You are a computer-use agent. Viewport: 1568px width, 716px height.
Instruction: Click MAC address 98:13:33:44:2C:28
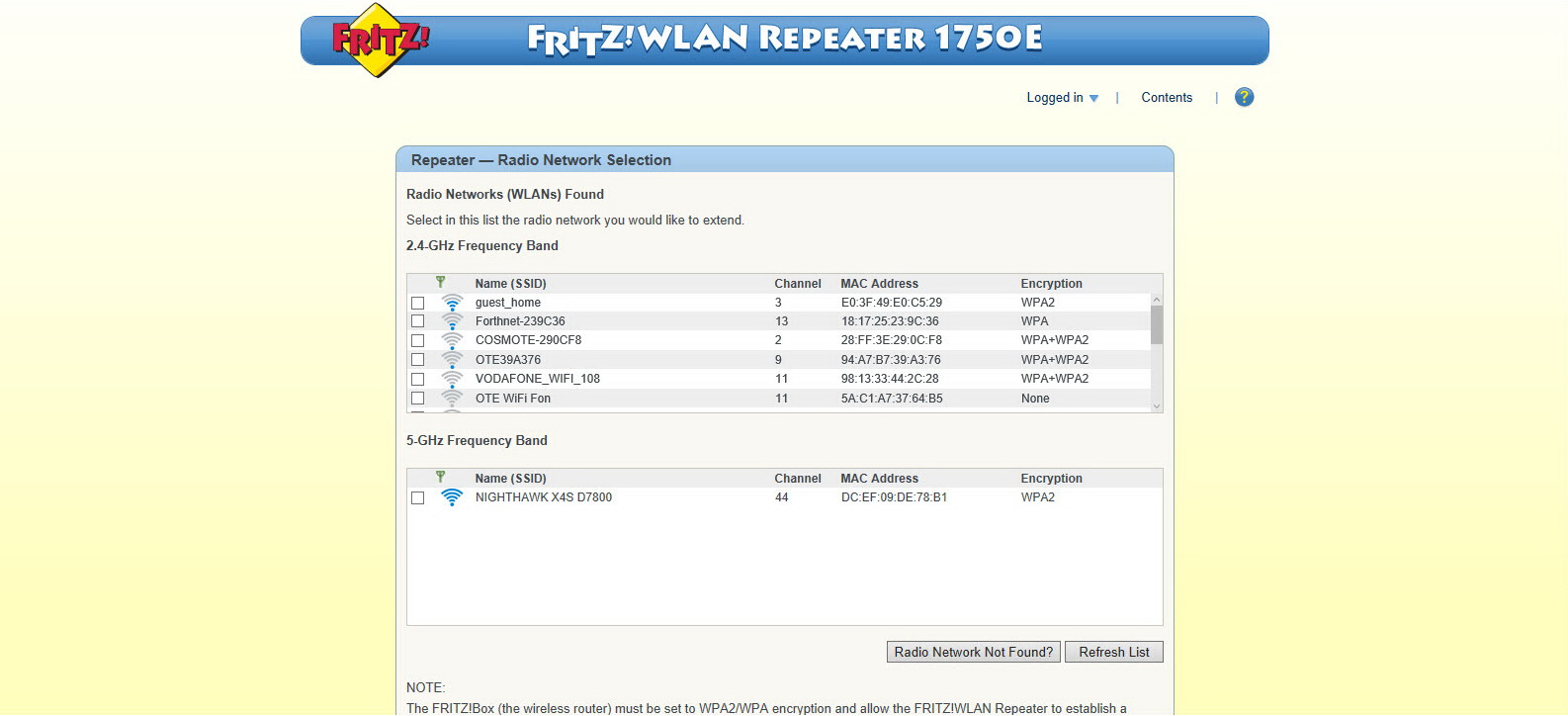click(x=890, y=379)
